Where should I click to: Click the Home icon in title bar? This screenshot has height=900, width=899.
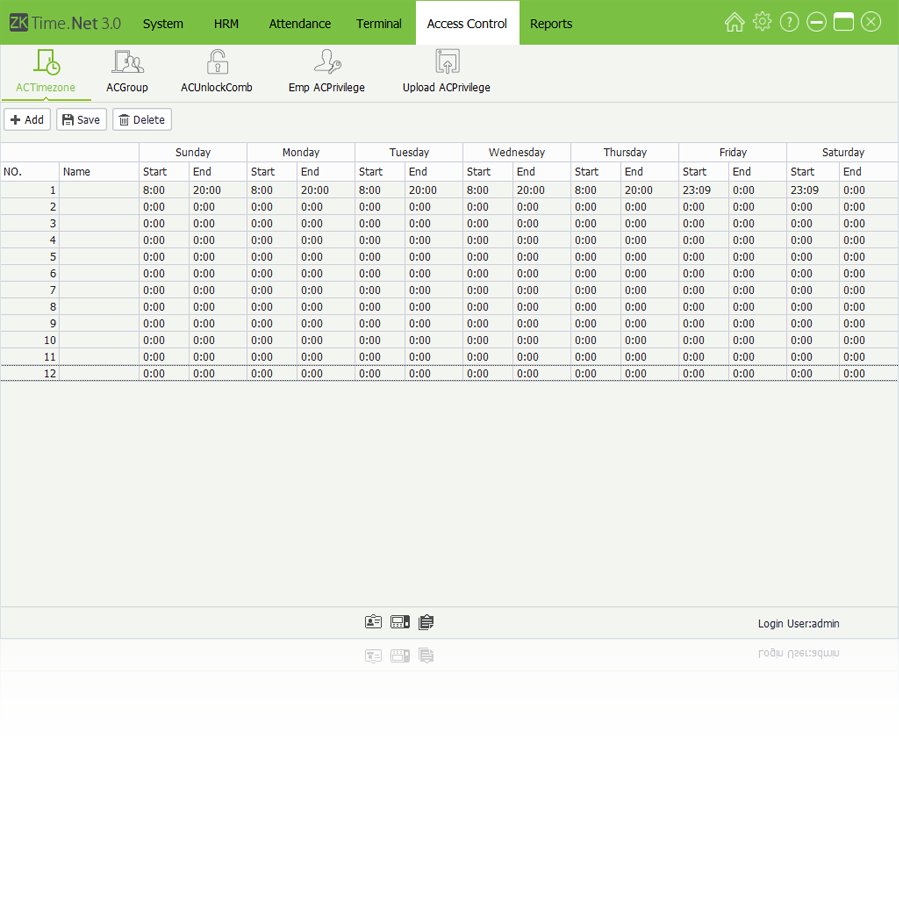coord(734,22)
